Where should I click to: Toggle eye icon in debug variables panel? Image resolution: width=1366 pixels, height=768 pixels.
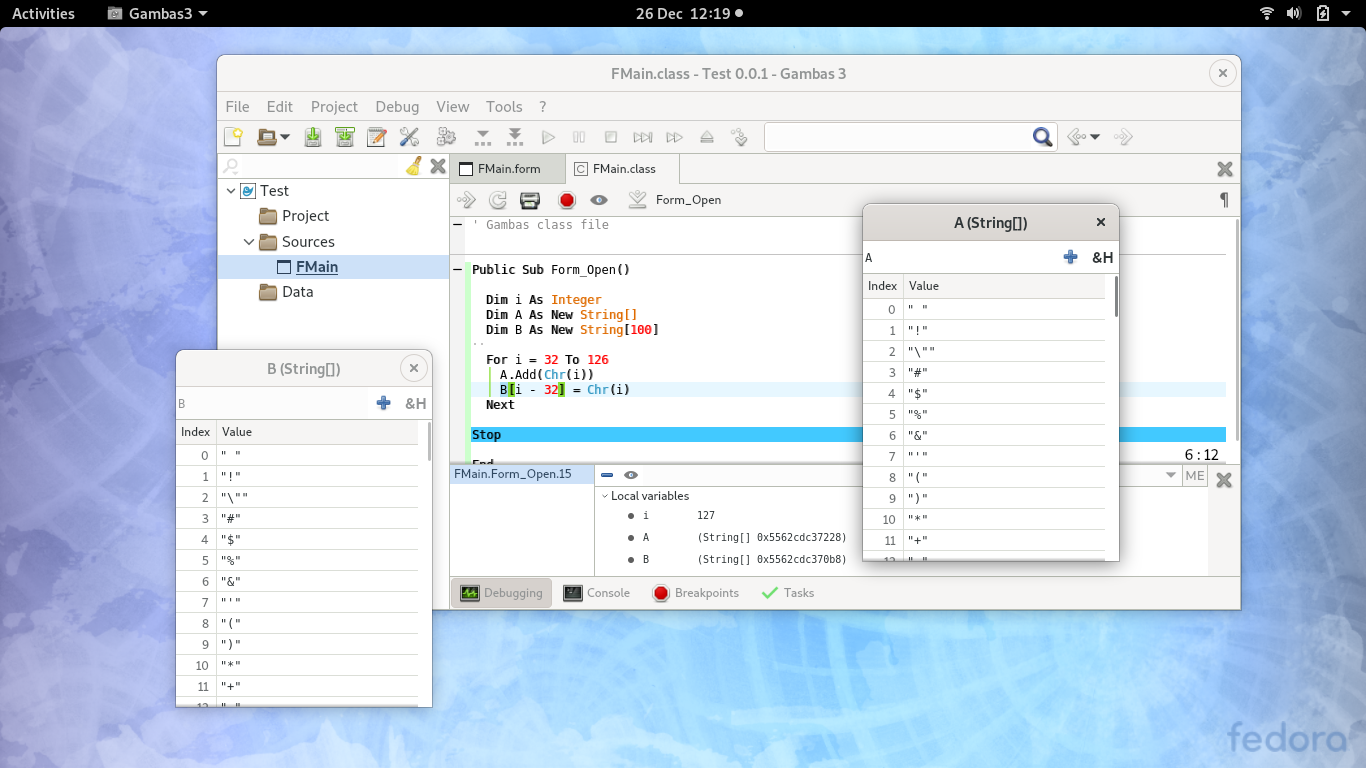[x=631, y=476]
